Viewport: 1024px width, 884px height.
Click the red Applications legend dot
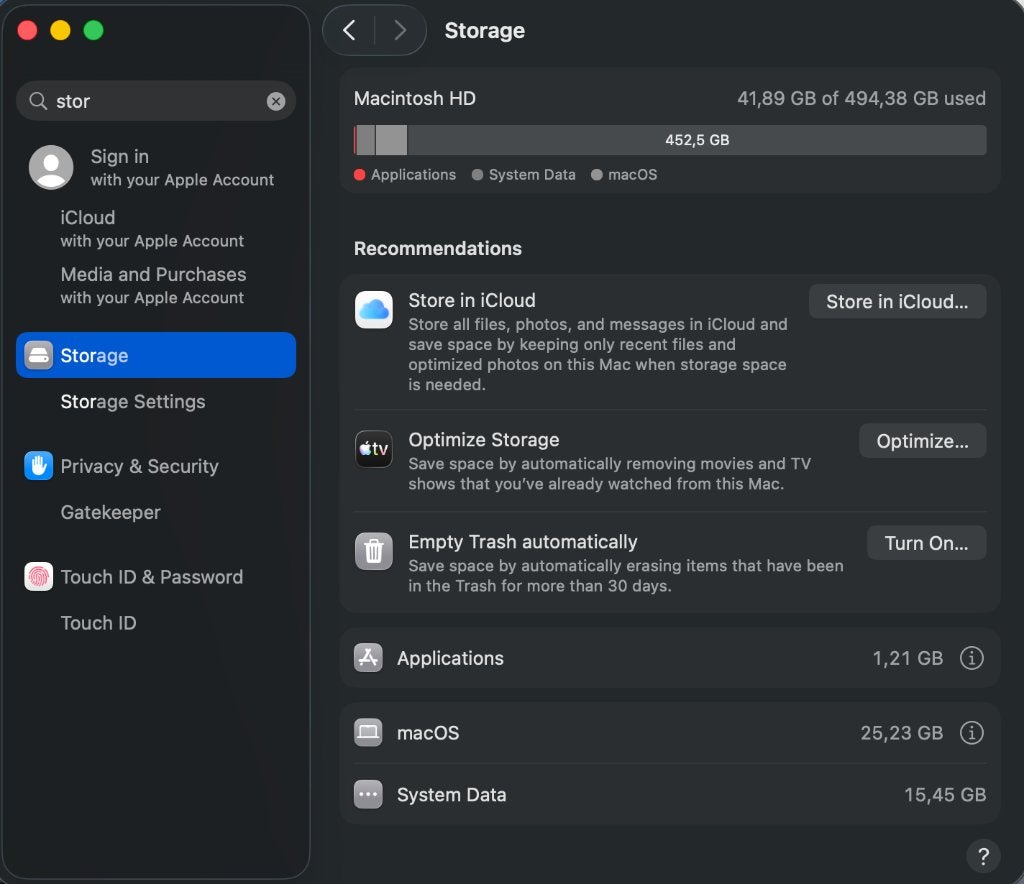pos(359,175)
